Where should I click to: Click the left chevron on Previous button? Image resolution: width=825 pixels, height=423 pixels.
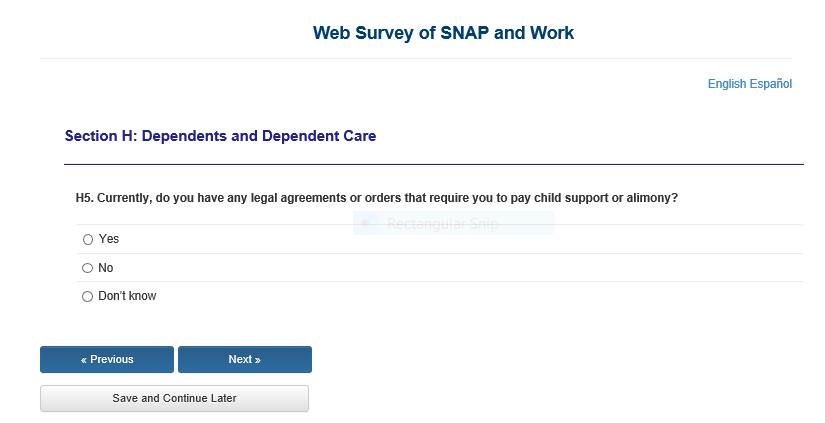coord(84,360)
